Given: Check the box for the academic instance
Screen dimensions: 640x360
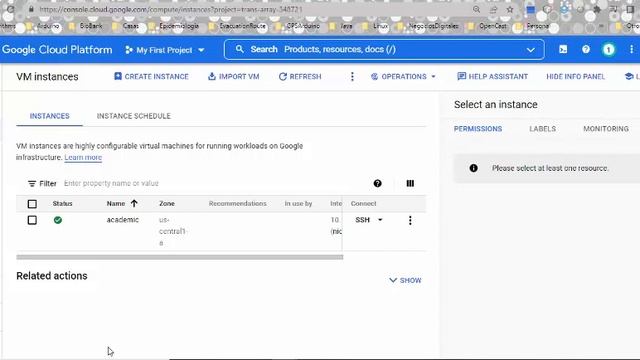Looking at the screenshot, I should 32,220.
